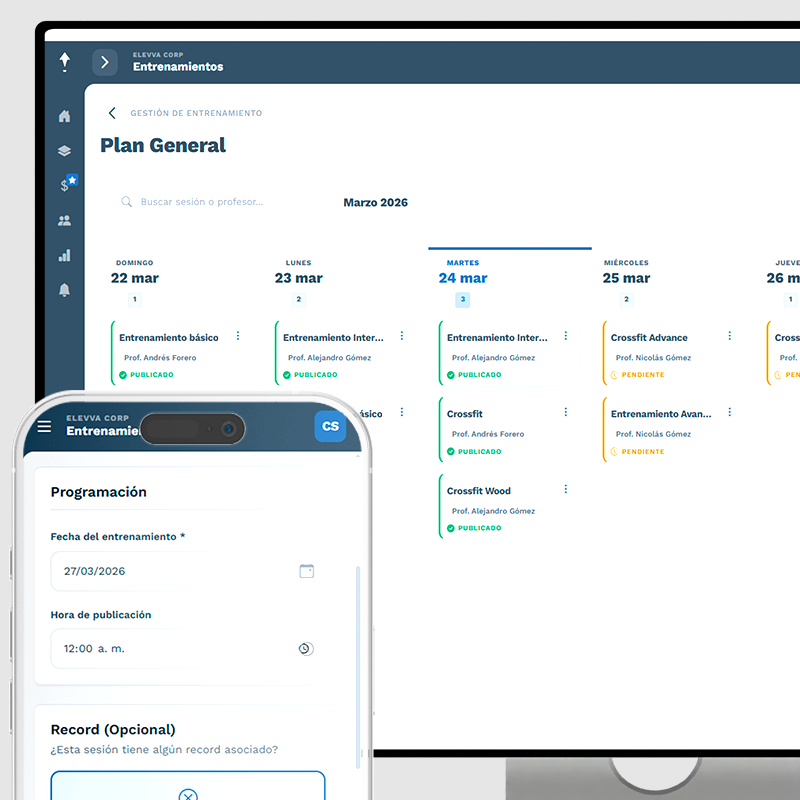The image size is (800, 800).
Task: Open the users group sidebar icon
Action: [65, 221]
